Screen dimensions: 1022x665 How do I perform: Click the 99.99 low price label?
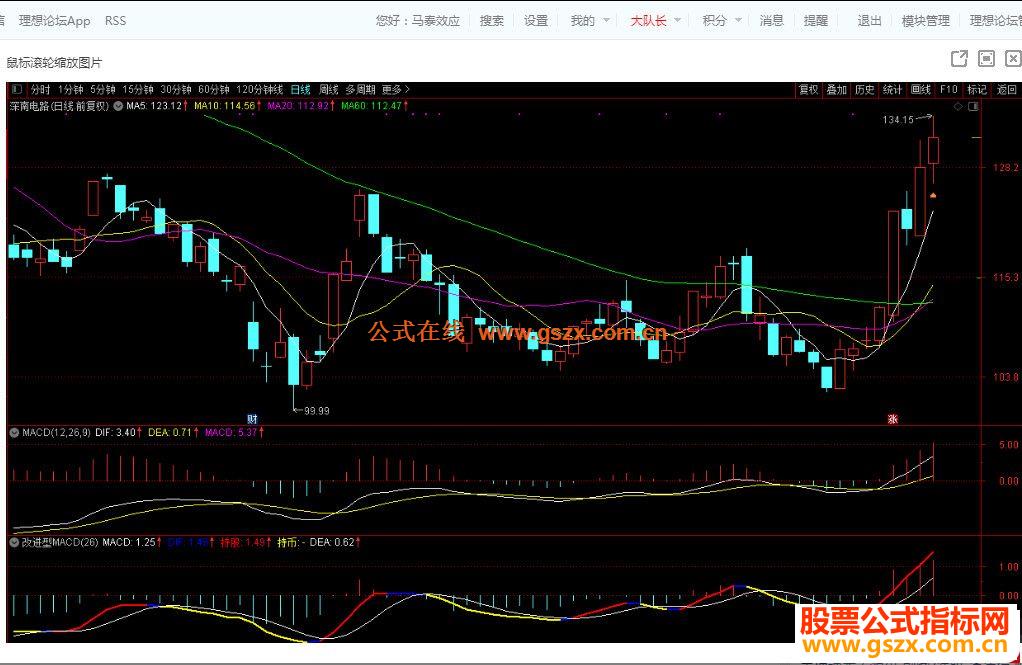pyautogui.click(x=317, y=411)
